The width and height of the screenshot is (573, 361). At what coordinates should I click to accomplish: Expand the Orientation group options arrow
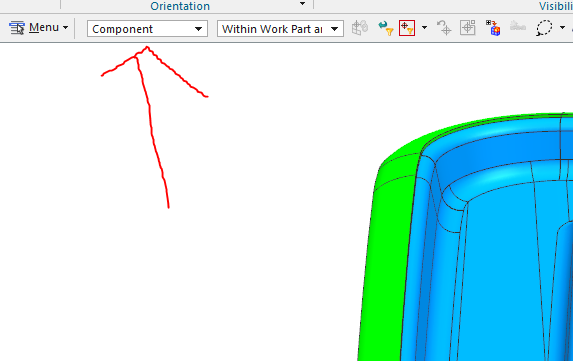click(302, 4)
